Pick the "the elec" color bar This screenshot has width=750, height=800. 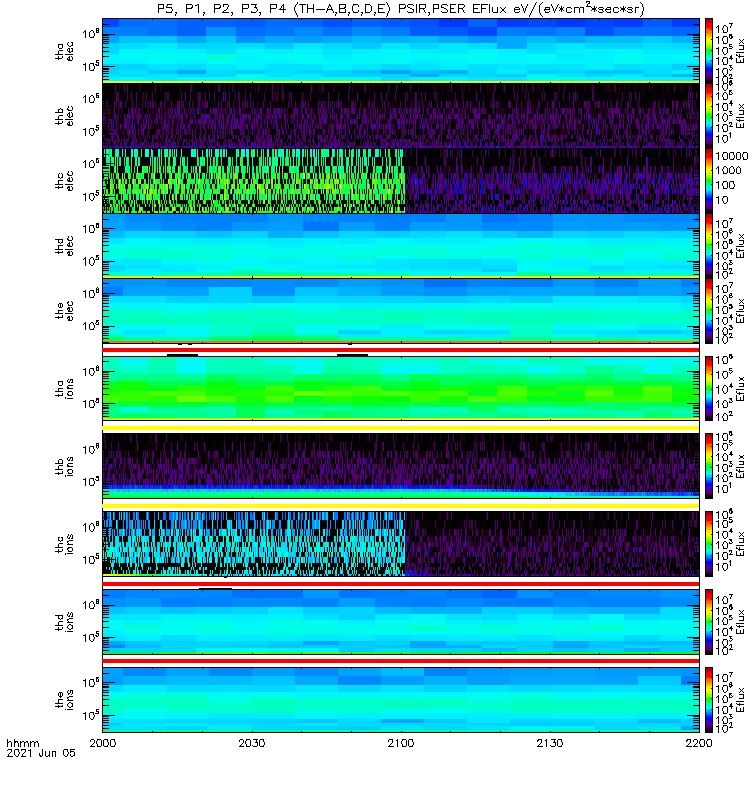click(709, 310)
